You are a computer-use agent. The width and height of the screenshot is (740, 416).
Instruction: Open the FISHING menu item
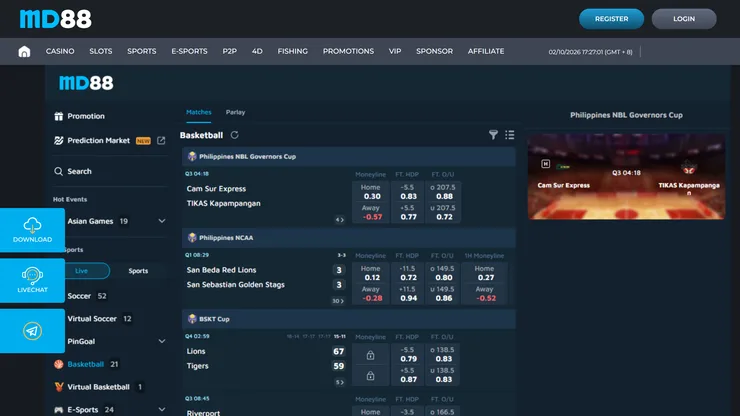click(x=293, y=51)
